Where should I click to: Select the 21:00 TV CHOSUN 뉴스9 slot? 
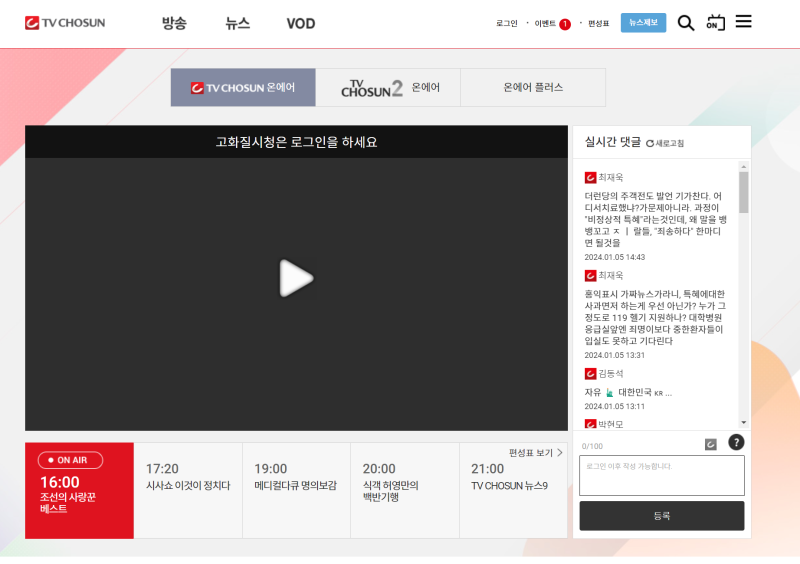point(513,490)
